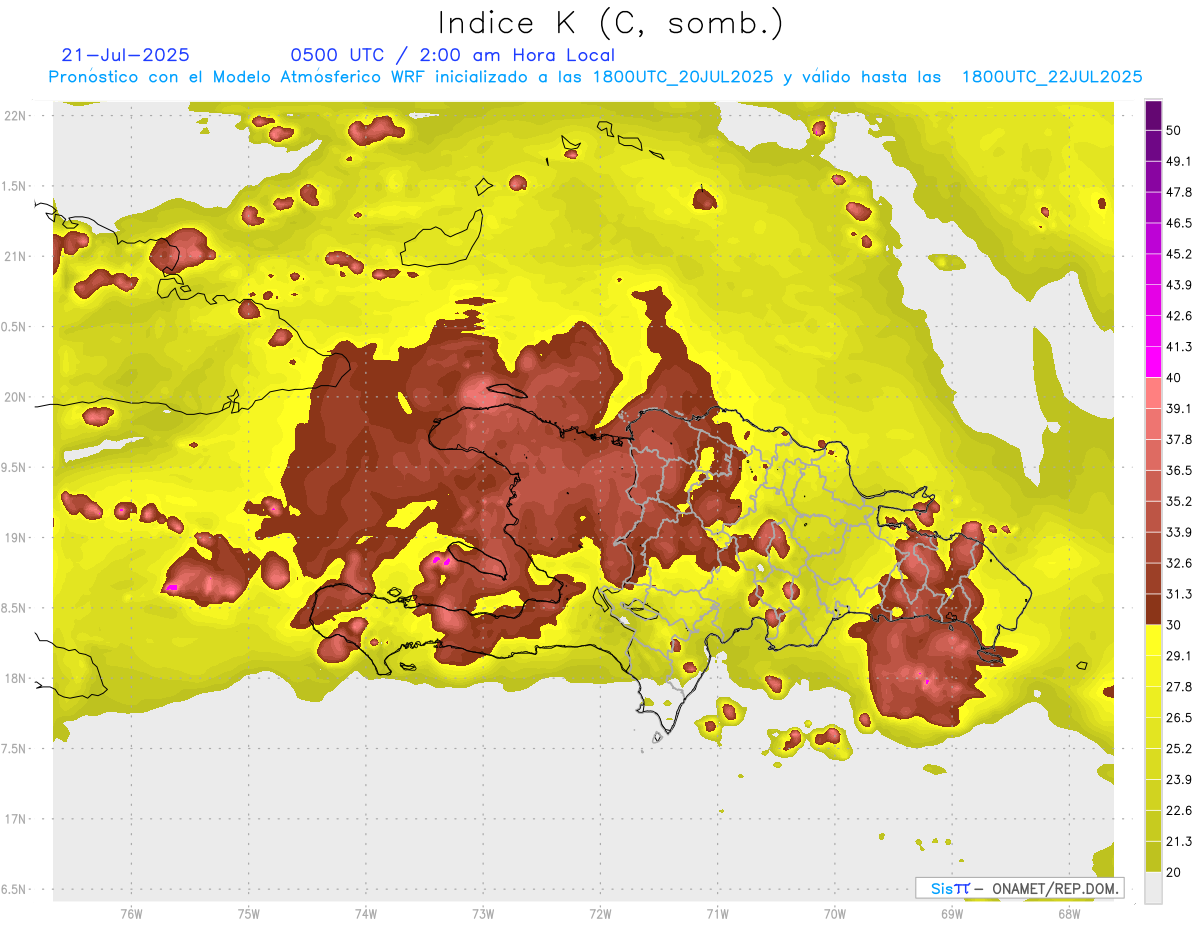
Task: Click the colorbar value '29.1'
Action: pos(1179,656)
